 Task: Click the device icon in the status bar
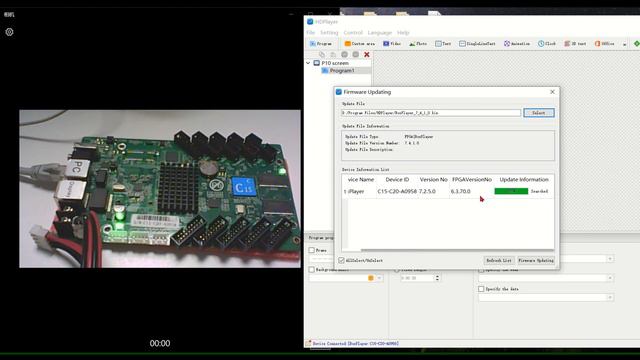pyautogui.click(x=308, y=344)
